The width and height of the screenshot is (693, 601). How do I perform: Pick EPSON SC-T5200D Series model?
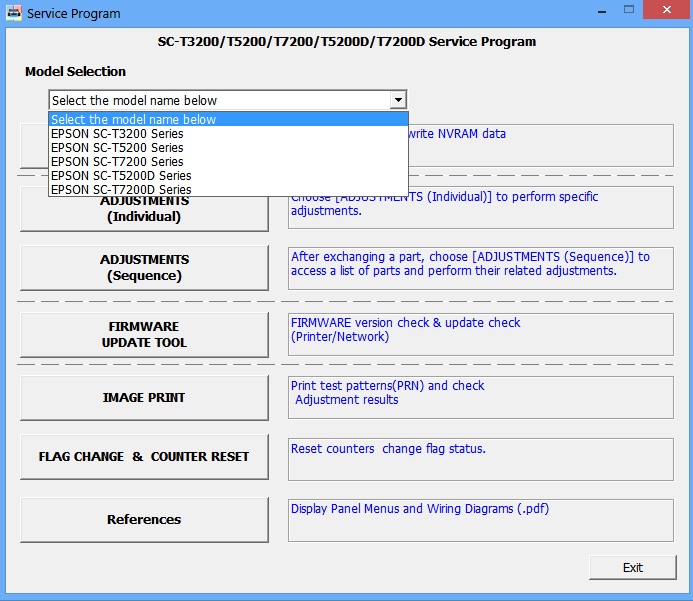point(228,176)
